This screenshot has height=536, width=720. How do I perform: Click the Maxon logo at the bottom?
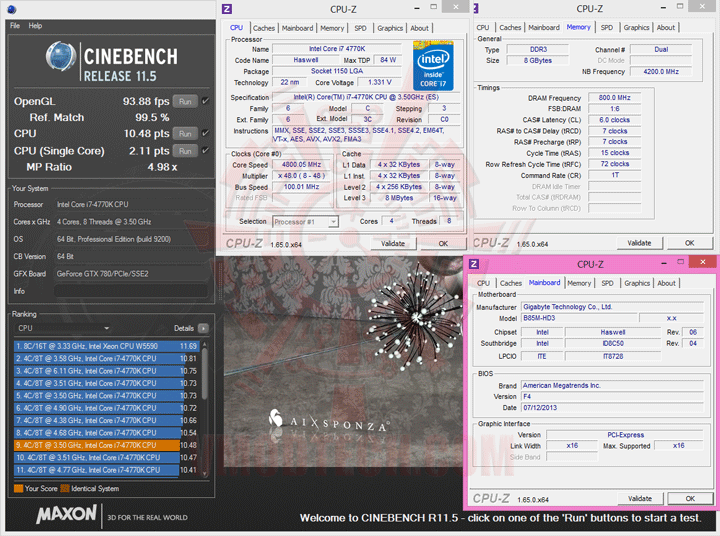pyautogui.click(x=67, y=514)
